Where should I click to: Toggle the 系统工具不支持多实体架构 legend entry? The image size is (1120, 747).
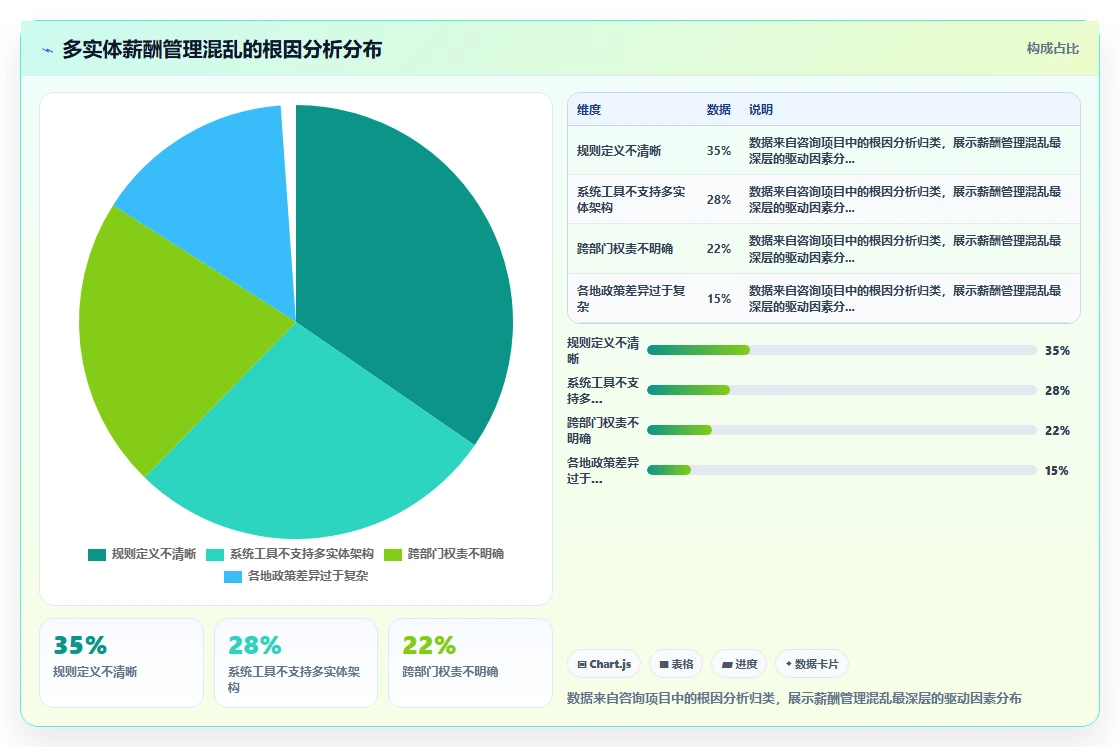290,554
